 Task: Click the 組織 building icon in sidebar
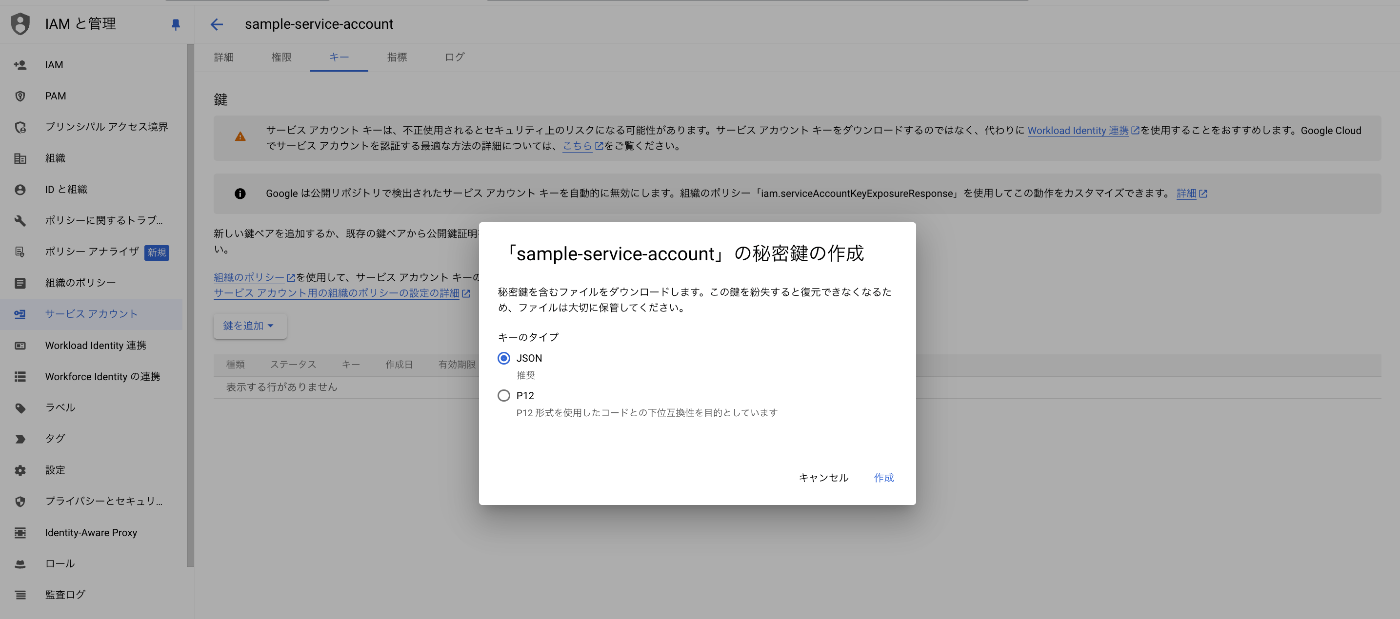click(x=20, y=158)
